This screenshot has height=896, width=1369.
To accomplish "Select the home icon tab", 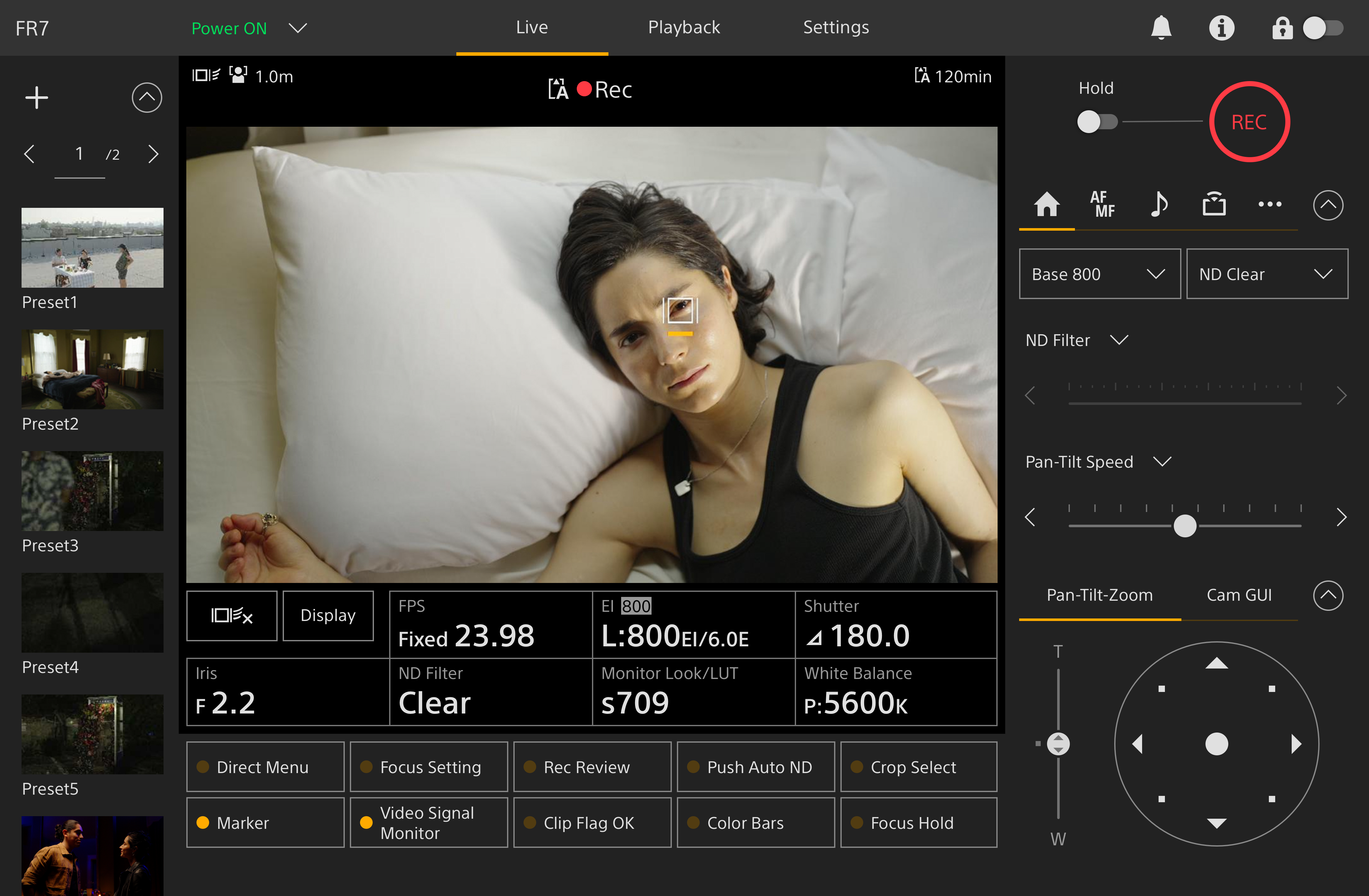I will [1046, 204].
